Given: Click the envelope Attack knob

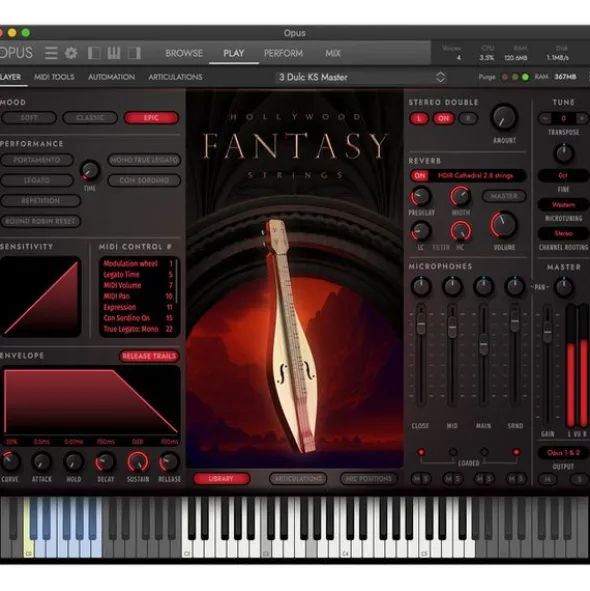Looking at the screenshot, I should (x=41, y=461).
